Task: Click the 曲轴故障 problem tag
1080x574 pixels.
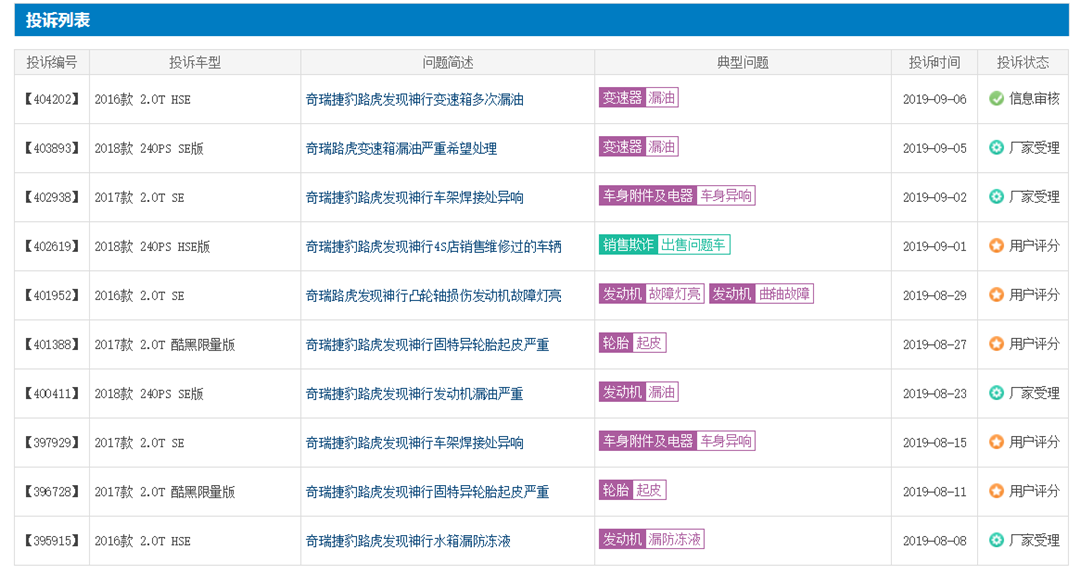Action: pos(784,294)
